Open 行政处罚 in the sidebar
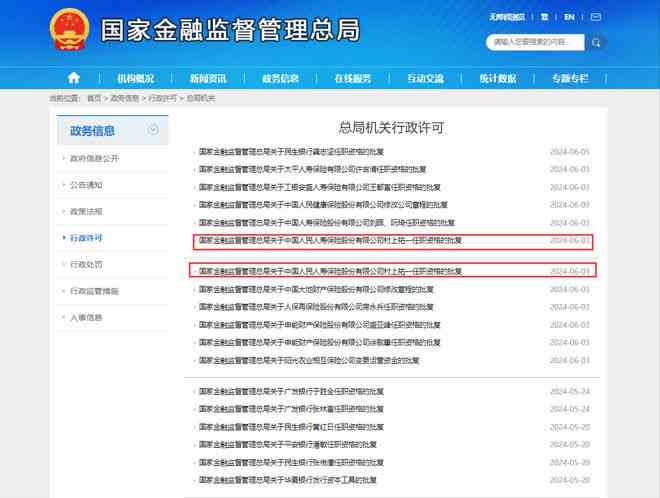The image size is (660, 498). 86,264
